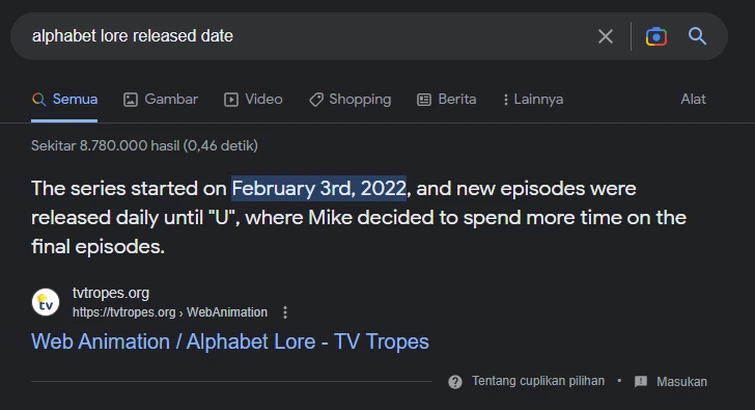Click the question mark snippet info icon
This screenshot has width=755, height=410.
(x=455, y=382)
